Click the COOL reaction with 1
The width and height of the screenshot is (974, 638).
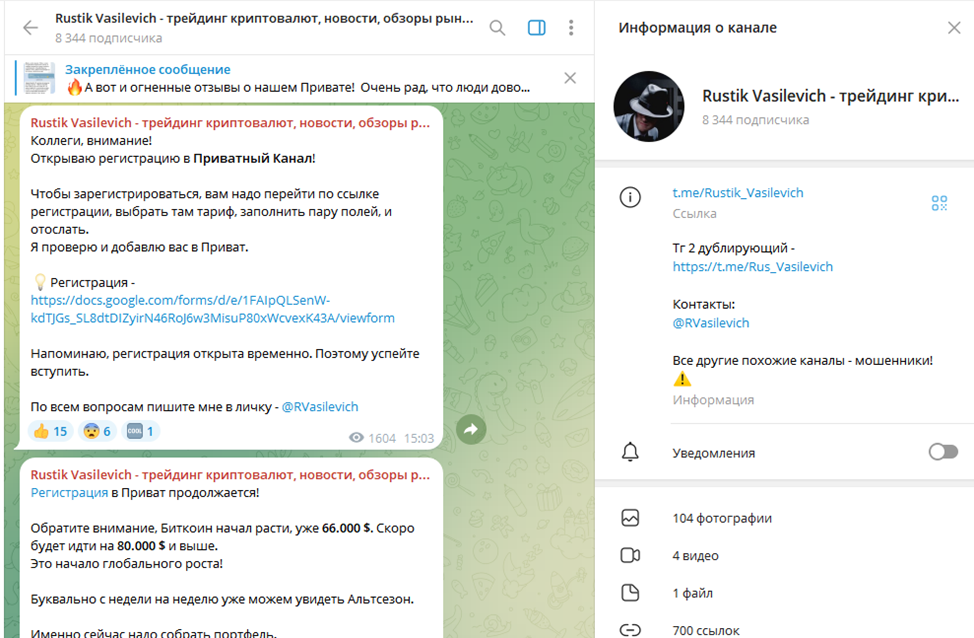[140, 431]
